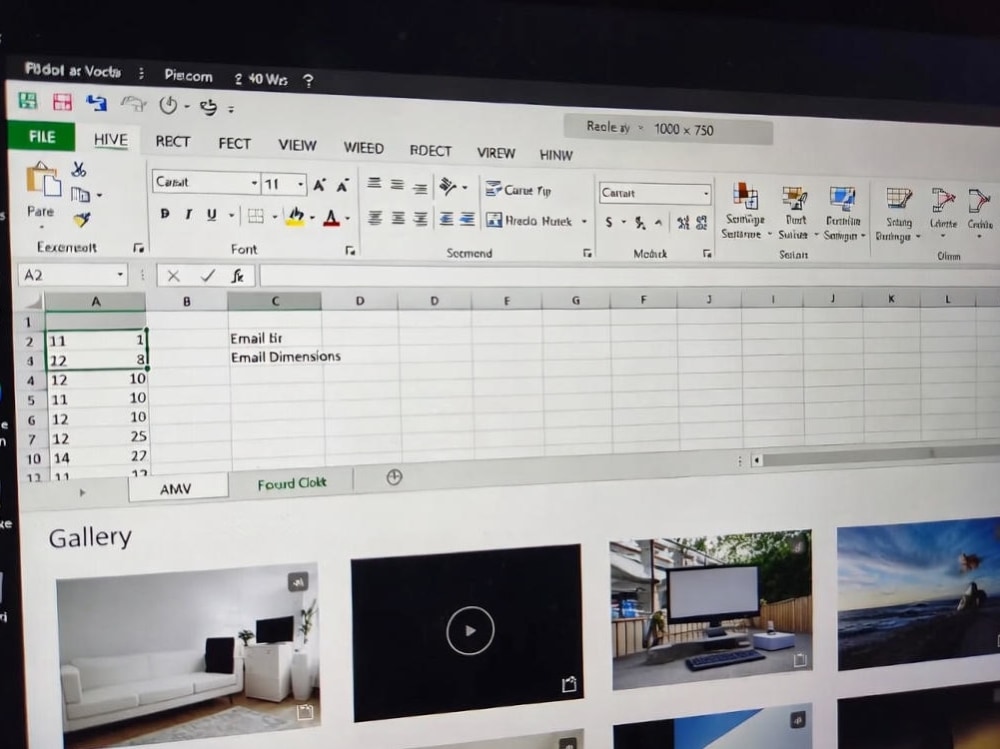Image resolution: width=1000 pixels, height=749 pixels.
Task: Switch to the VIREW ribbon tab
Action: 496,153
